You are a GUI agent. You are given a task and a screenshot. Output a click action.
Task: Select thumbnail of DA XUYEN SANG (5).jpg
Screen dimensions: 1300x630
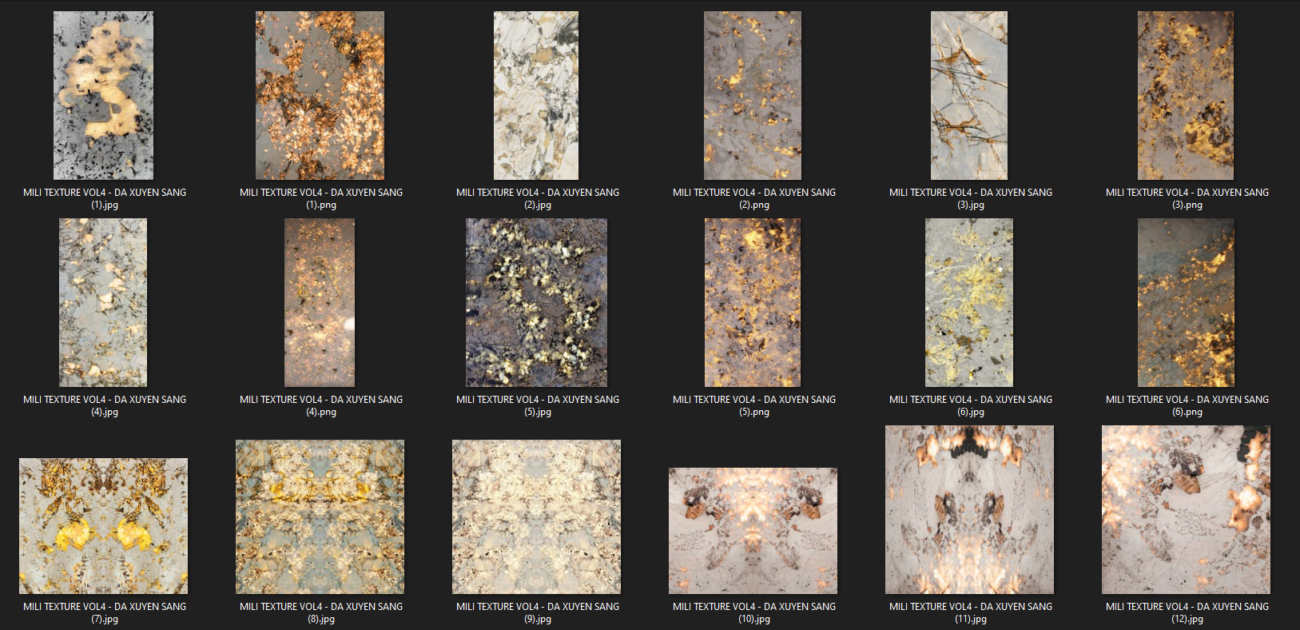(536, 303)
